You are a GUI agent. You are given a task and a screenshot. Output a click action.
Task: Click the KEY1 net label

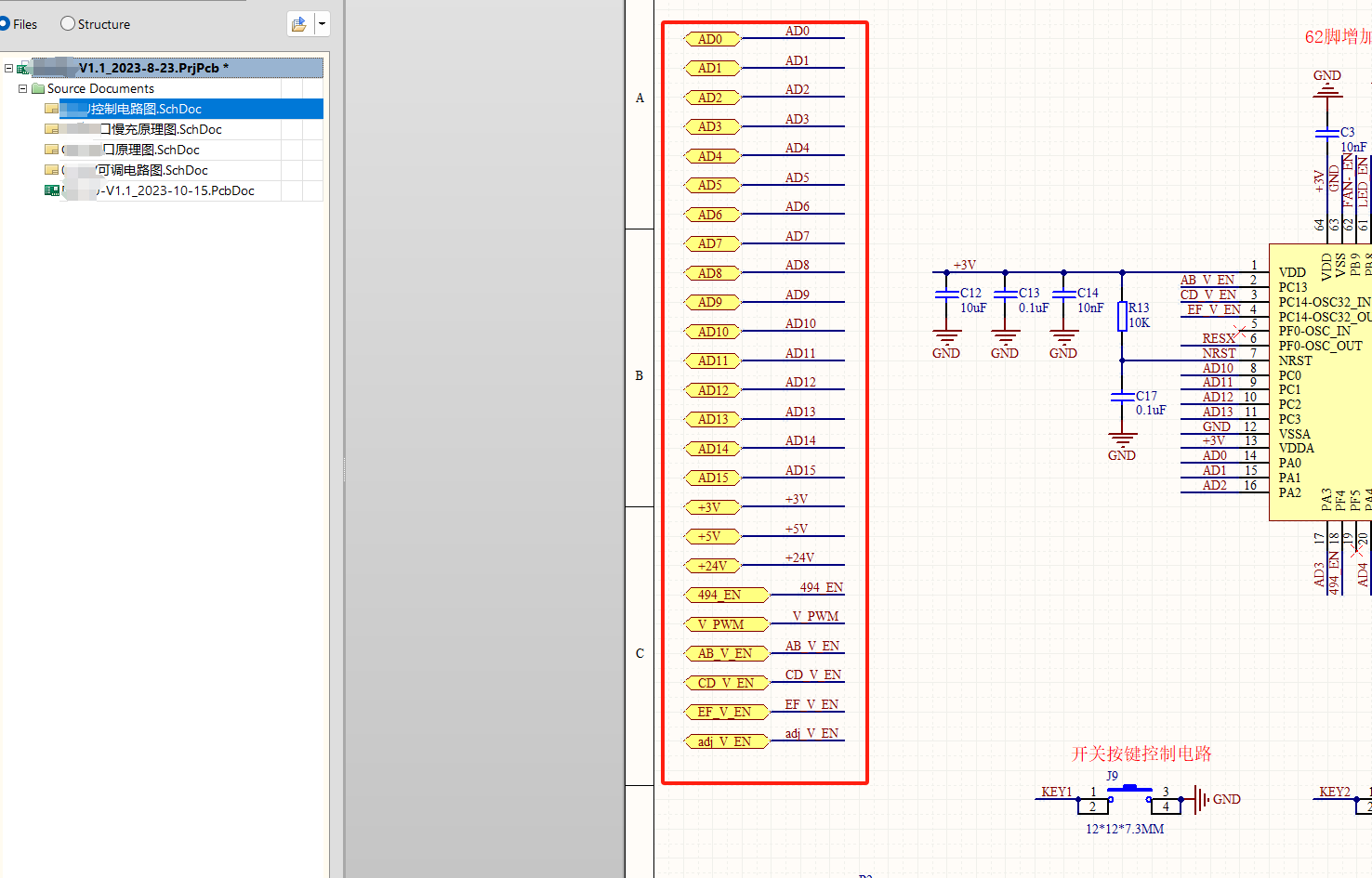(1057, 792)
